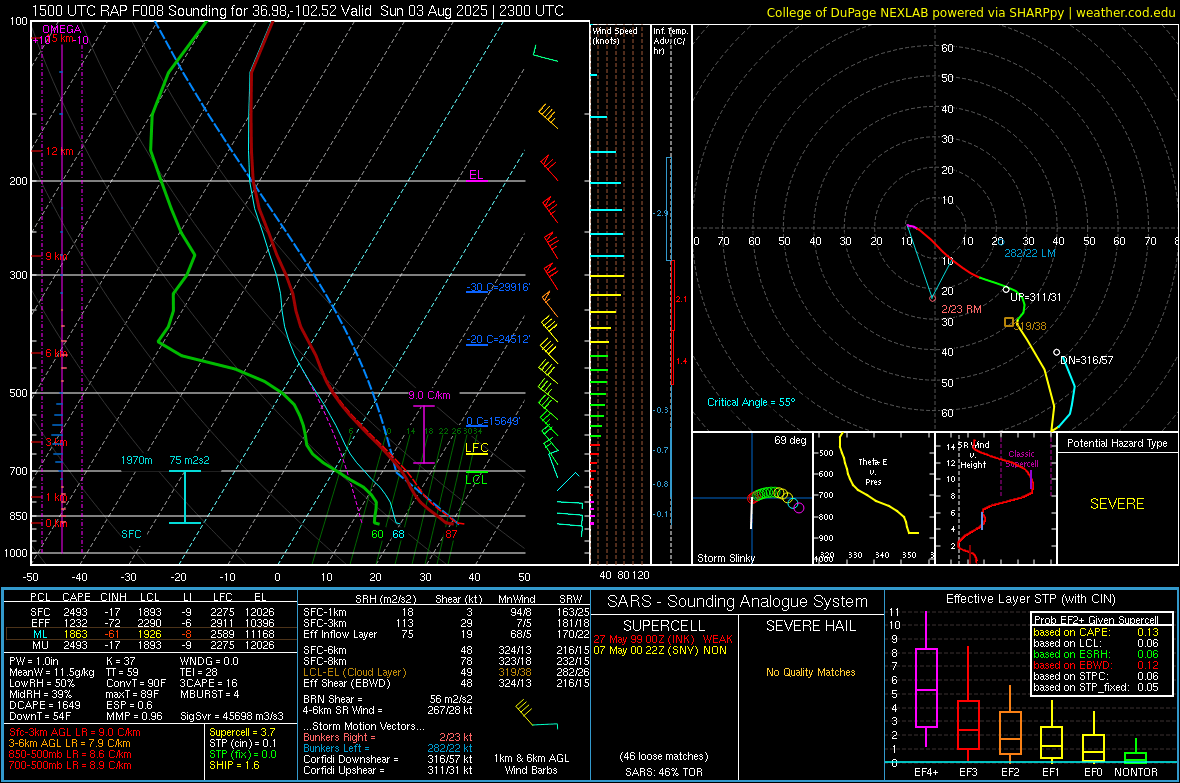This screenshot has width=1180, height=783.
Task: Click the '27 May 99 00Z (INK) WEAK' analog
Action: [x=663, y=639]
